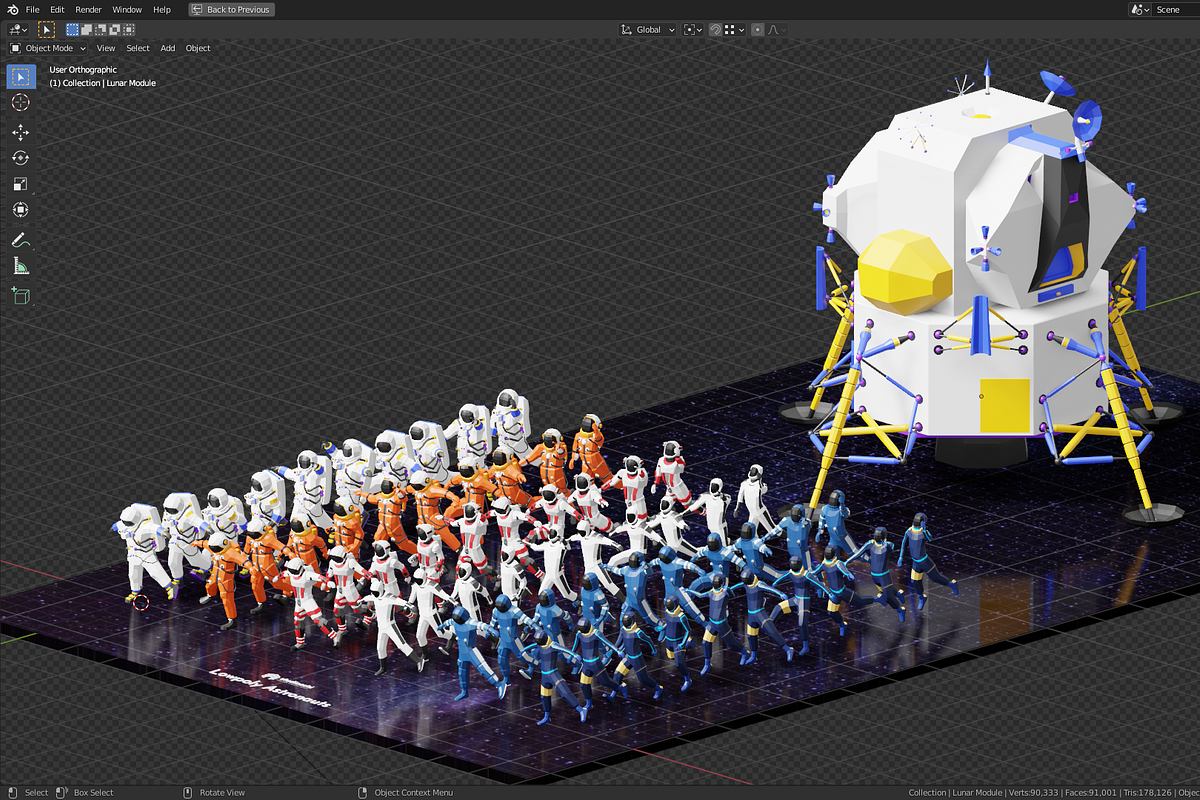
Task: Click the 3D cursor on the floor
Action: [x=141, y=602]
